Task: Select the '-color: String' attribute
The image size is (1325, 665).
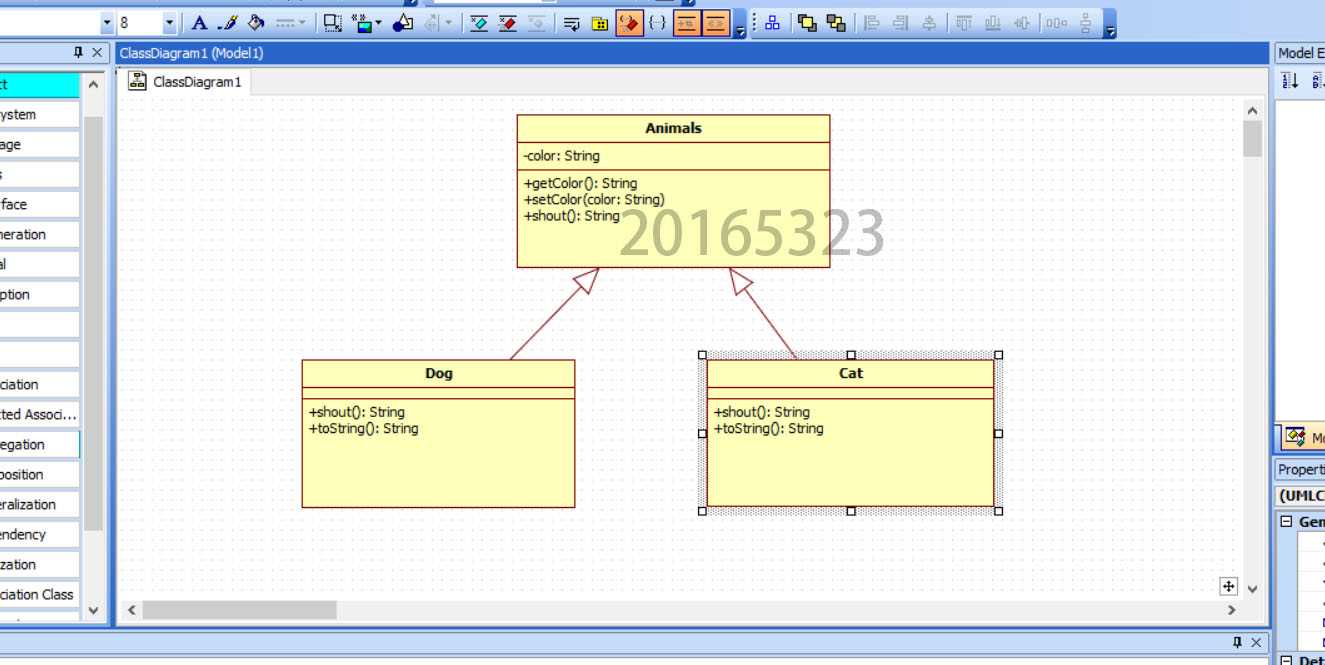Action: click(561, 156)
